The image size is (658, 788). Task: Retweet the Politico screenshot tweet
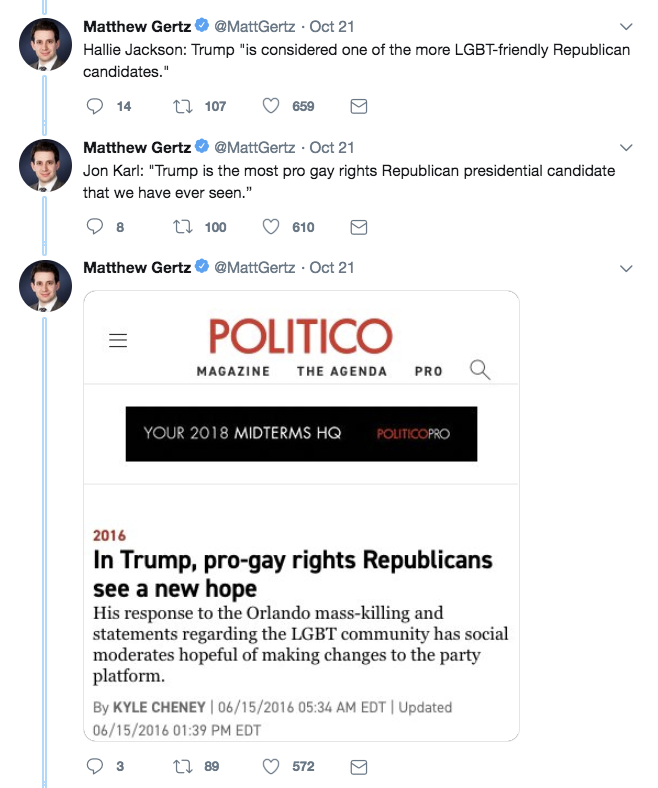click(x=183, y=767)
